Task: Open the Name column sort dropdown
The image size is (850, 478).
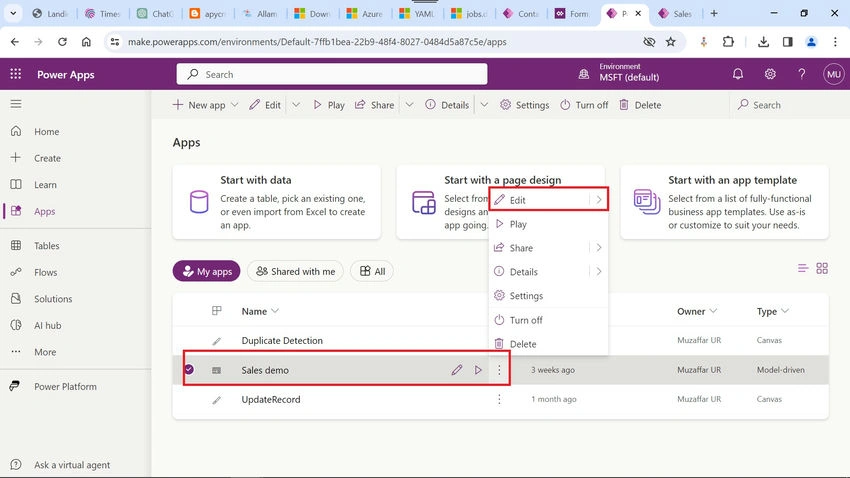Action: tap(275, 311)
